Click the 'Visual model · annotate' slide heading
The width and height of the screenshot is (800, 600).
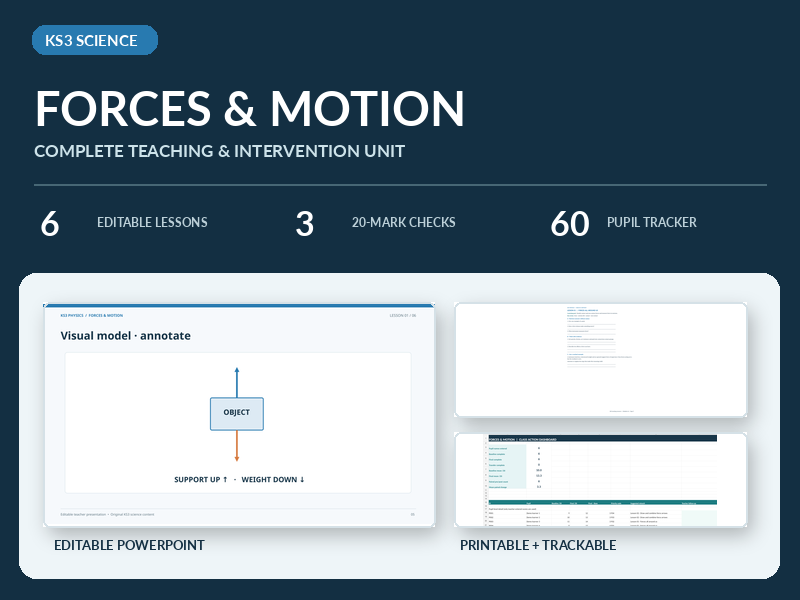(x=126, y=336)
